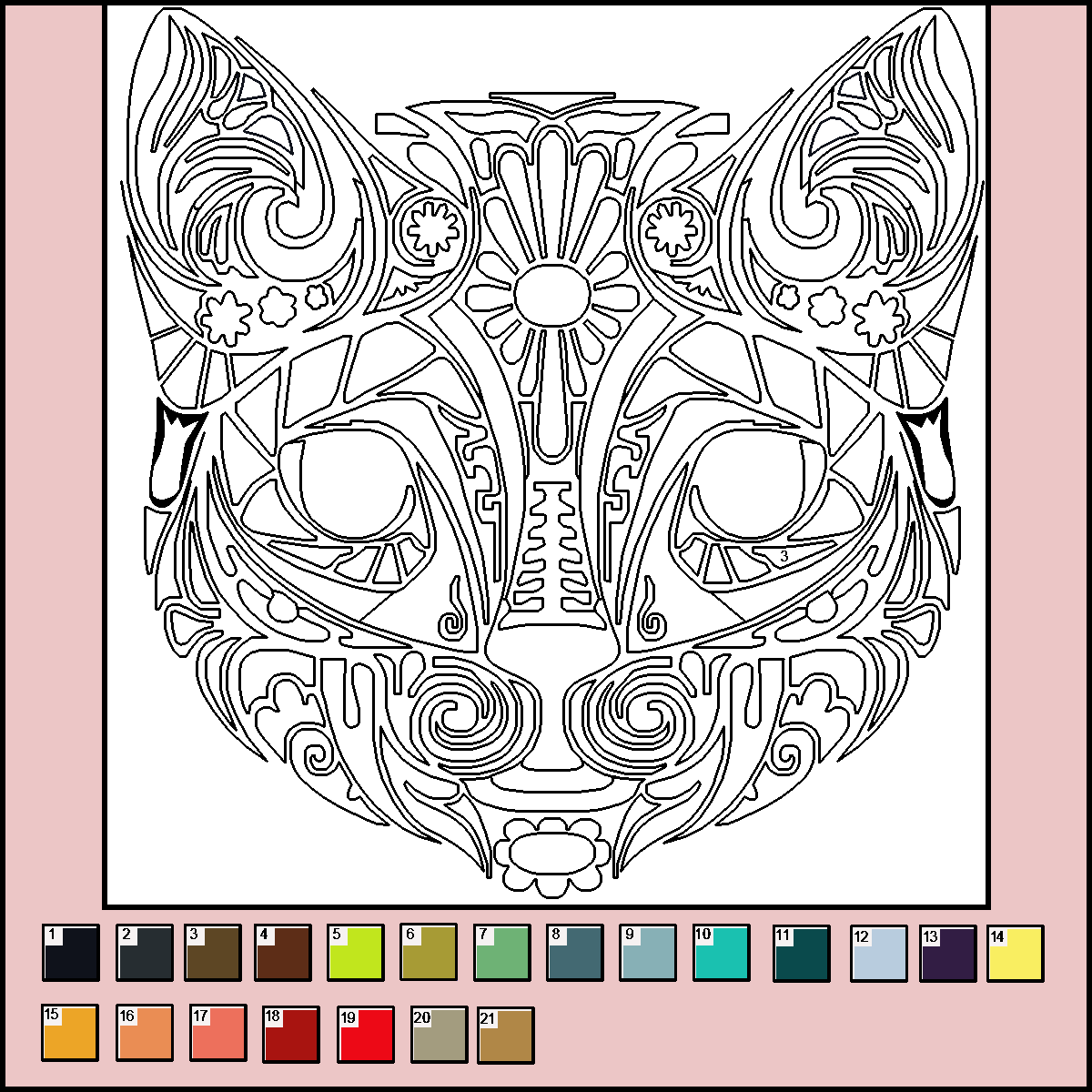Select the tan swatch number 21
The height and width of the screenshot is (1092, 1092).
(x=506, y=1034)
